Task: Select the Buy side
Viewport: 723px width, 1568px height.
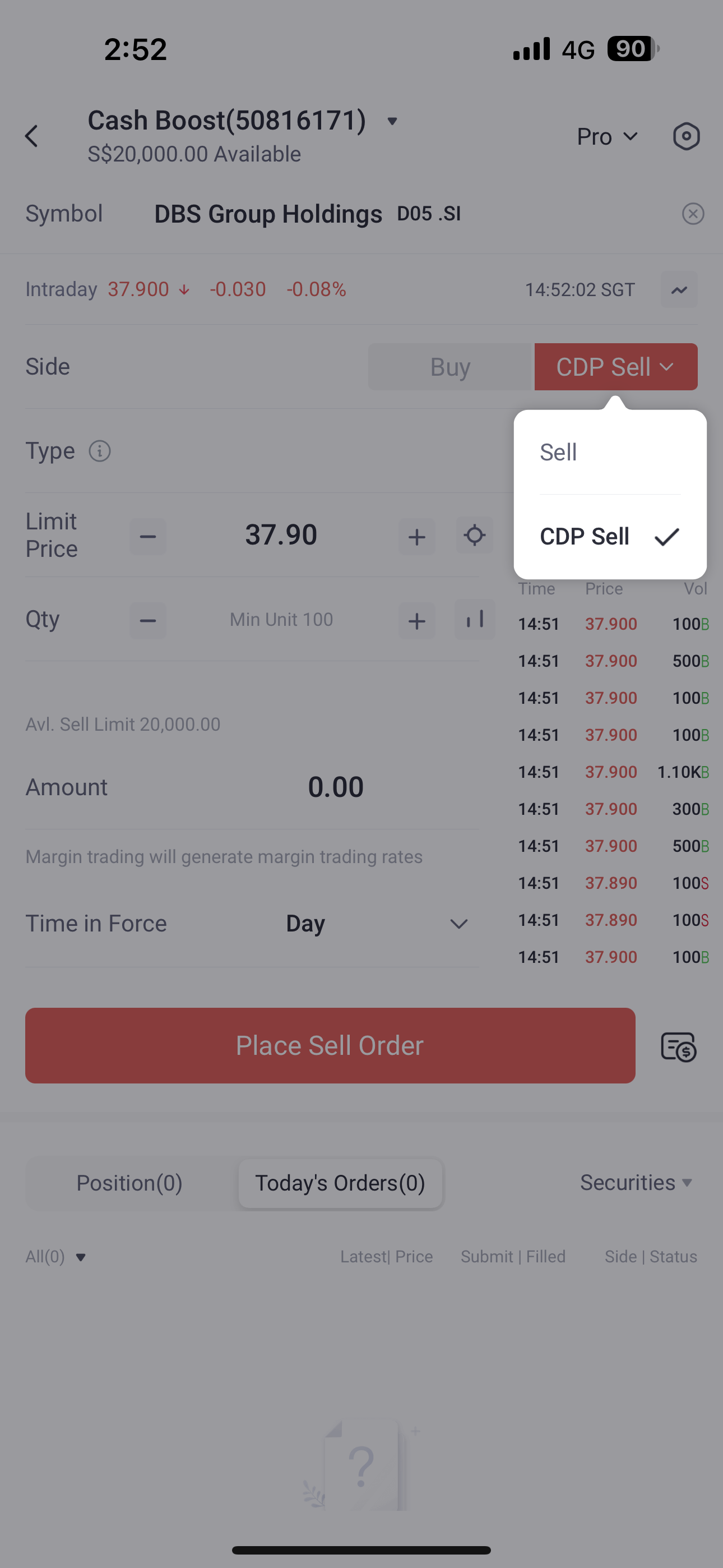Action: coord(451,367)
